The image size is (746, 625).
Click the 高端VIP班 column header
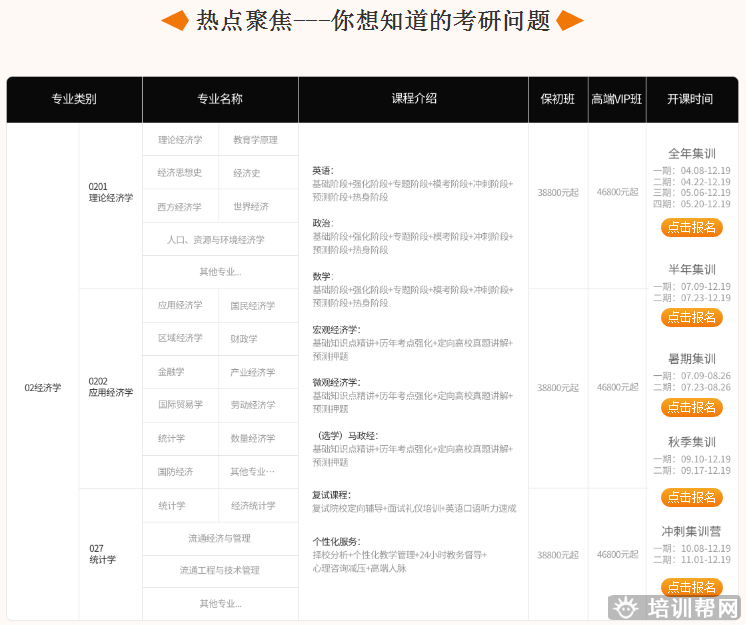617,99
